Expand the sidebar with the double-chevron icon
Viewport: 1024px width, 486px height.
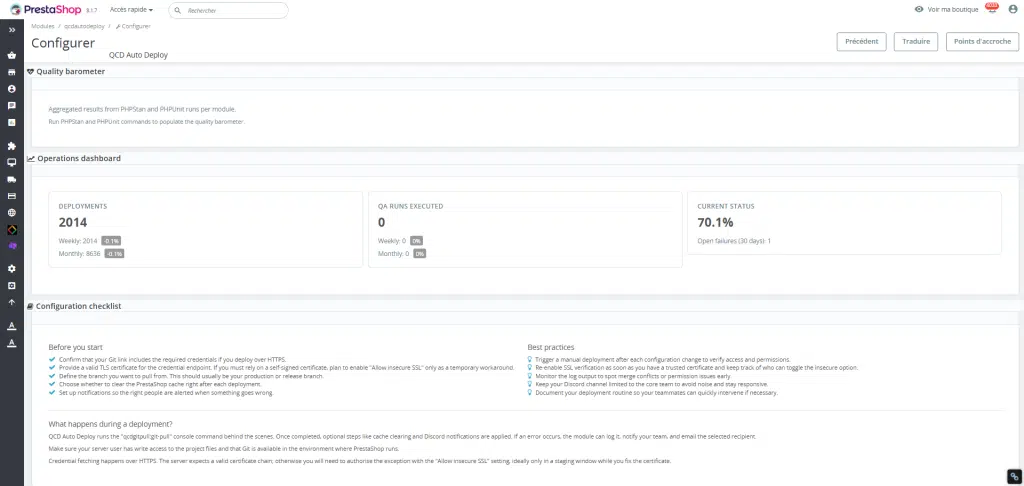point(12,30)
